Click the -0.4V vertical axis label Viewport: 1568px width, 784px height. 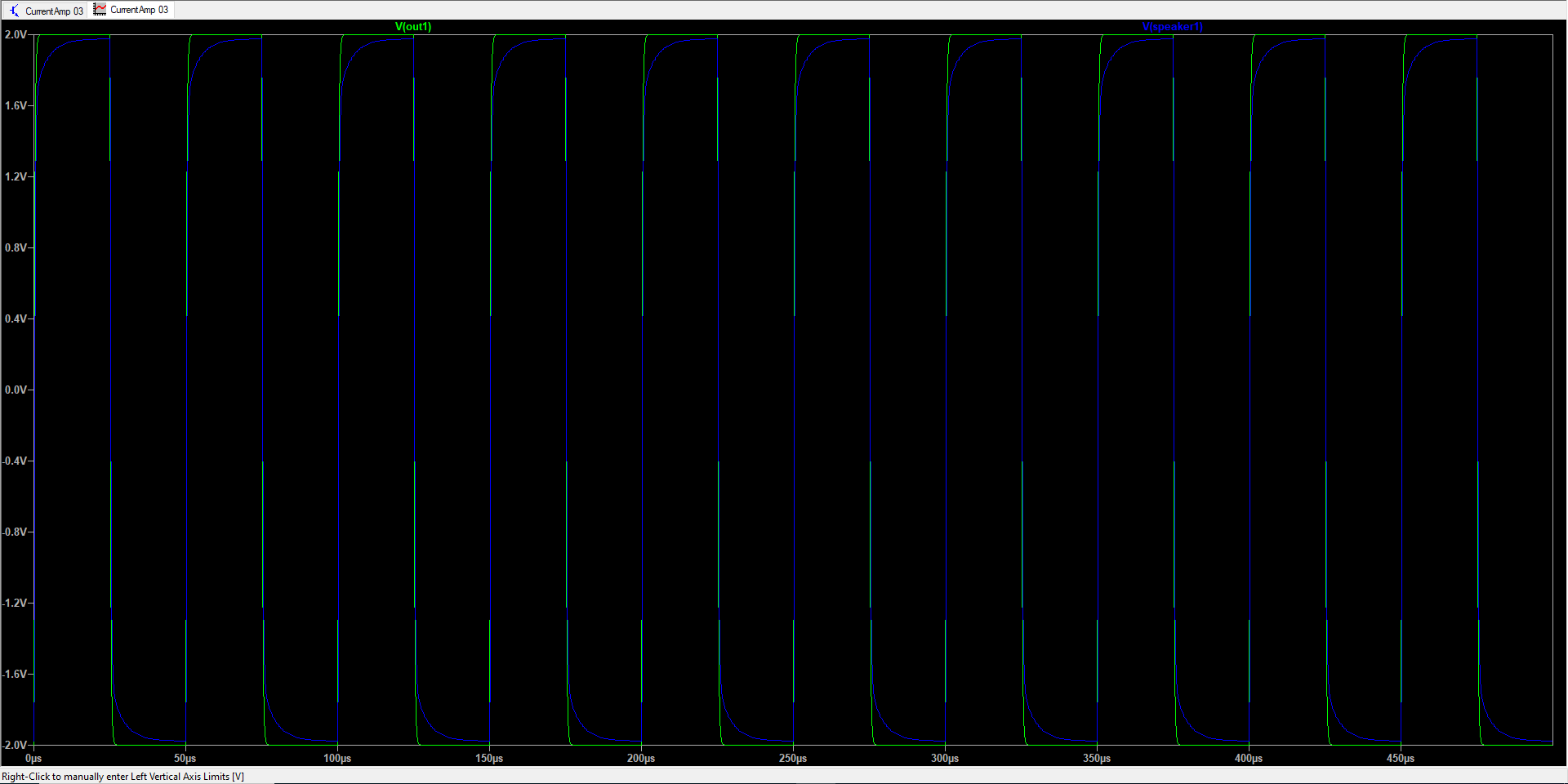[x=14, y=461]
